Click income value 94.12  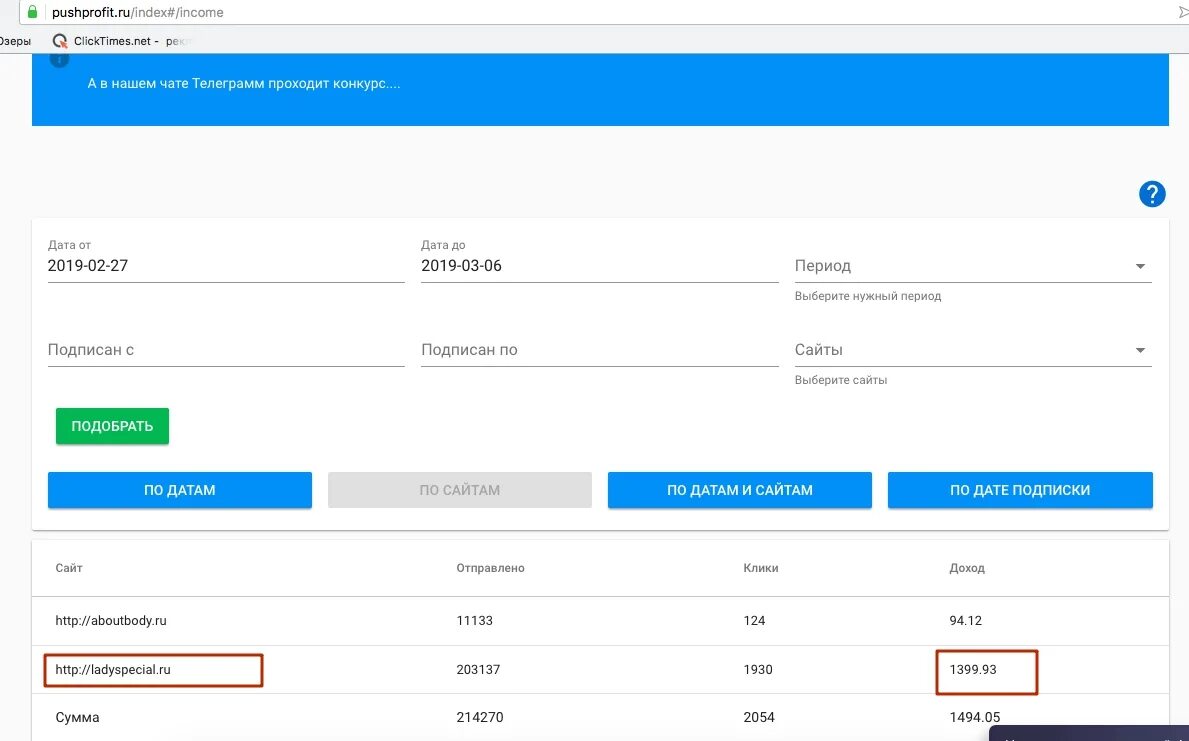965,620
